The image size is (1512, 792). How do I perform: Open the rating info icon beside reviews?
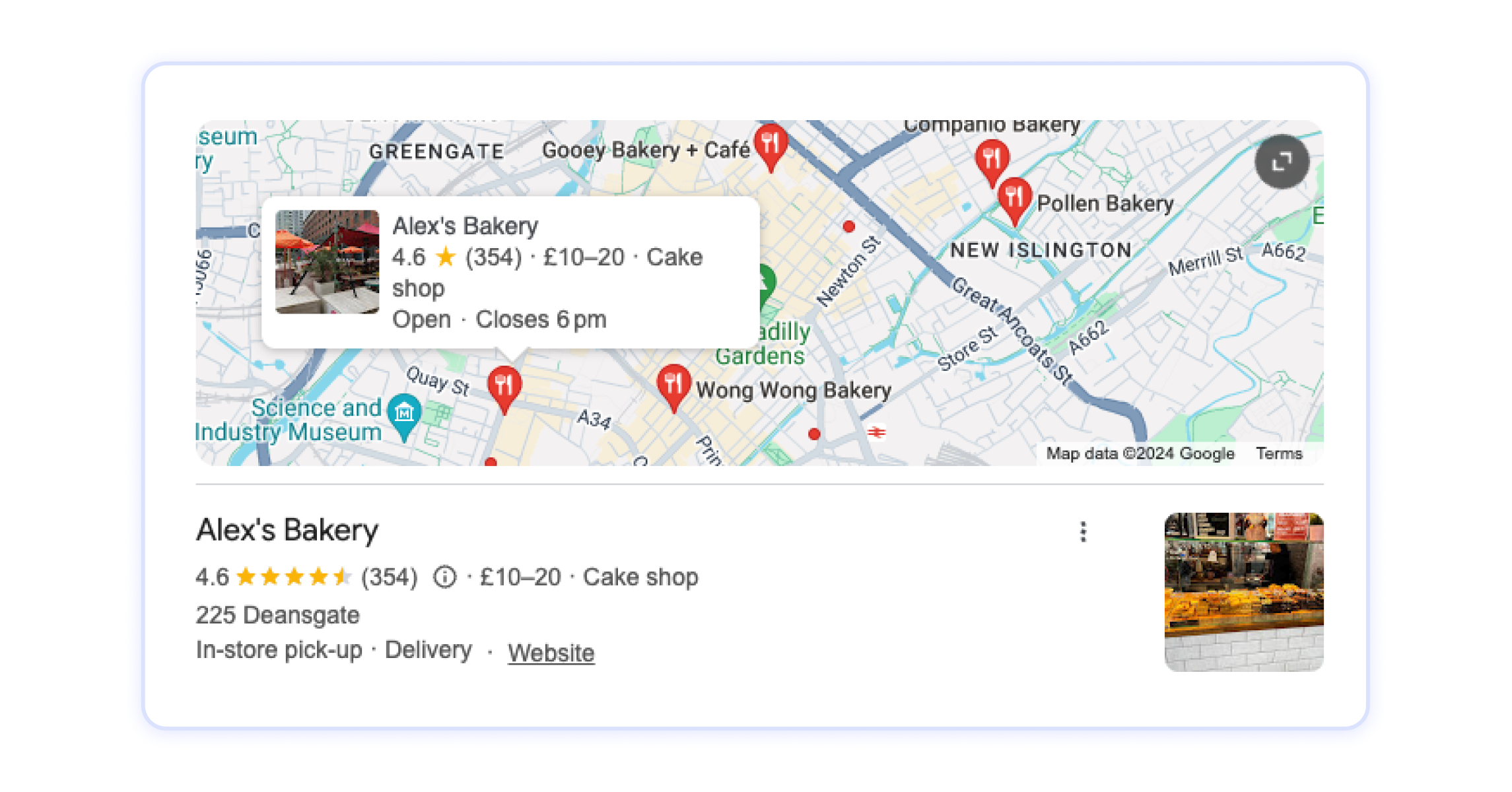445,577
